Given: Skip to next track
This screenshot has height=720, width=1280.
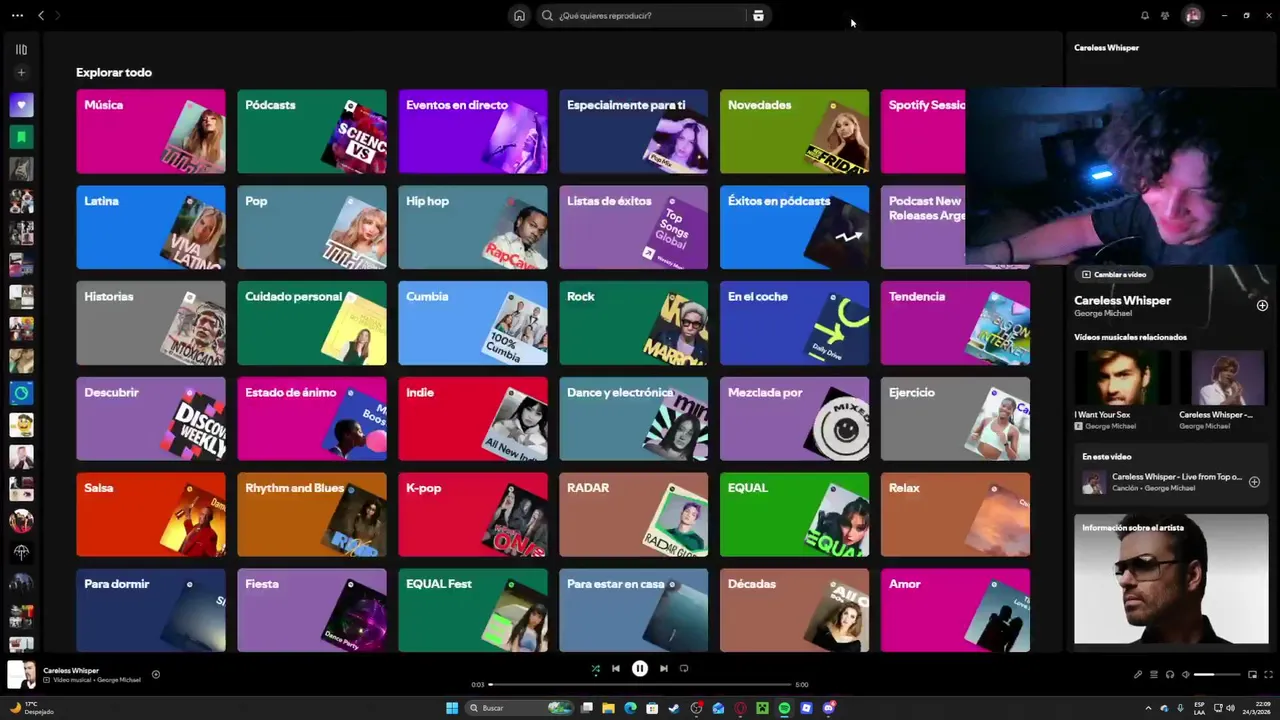Looking at the screenshot, I should pos(663,669).
